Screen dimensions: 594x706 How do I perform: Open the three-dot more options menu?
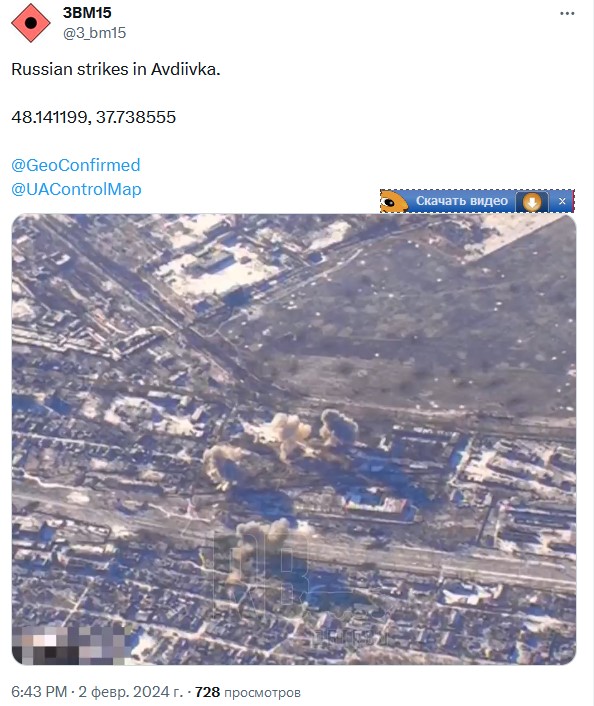click(x=567, y=14)
